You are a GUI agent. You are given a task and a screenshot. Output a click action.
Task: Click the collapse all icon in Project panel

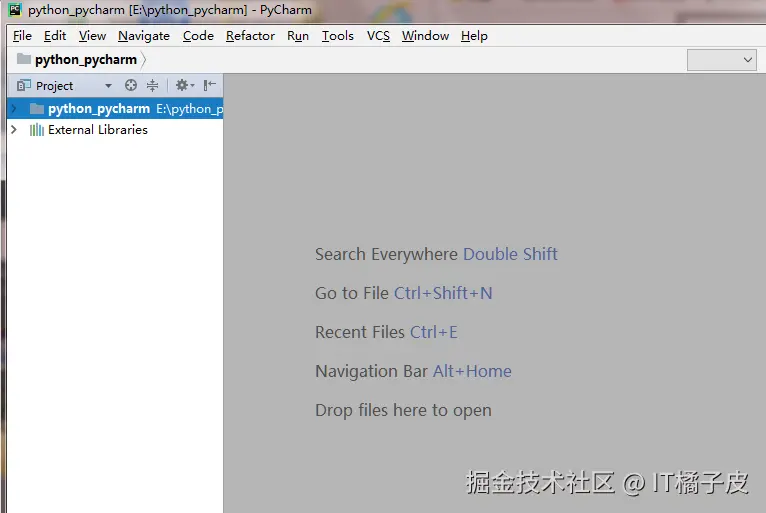click(x=152, y=86)
